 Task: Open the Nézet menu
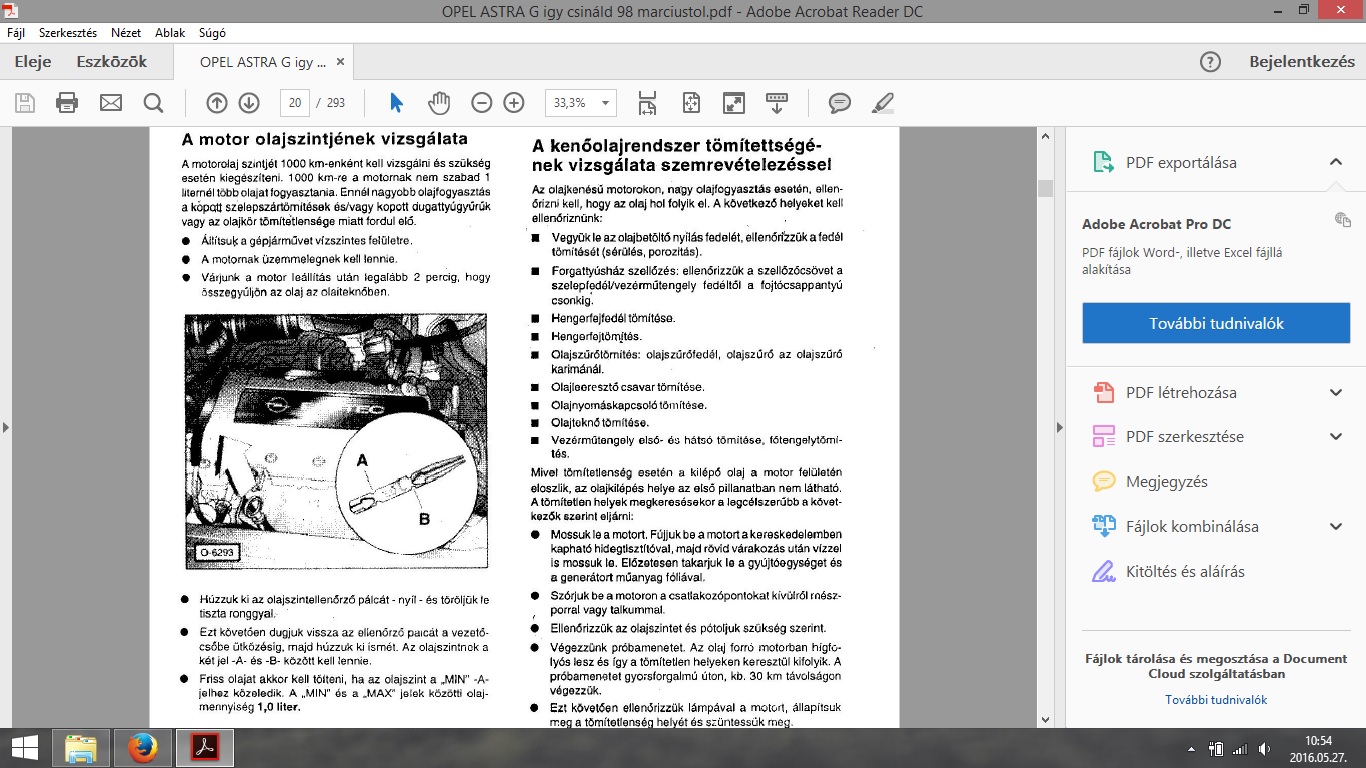pyautogui.click(x=127, y=32)
